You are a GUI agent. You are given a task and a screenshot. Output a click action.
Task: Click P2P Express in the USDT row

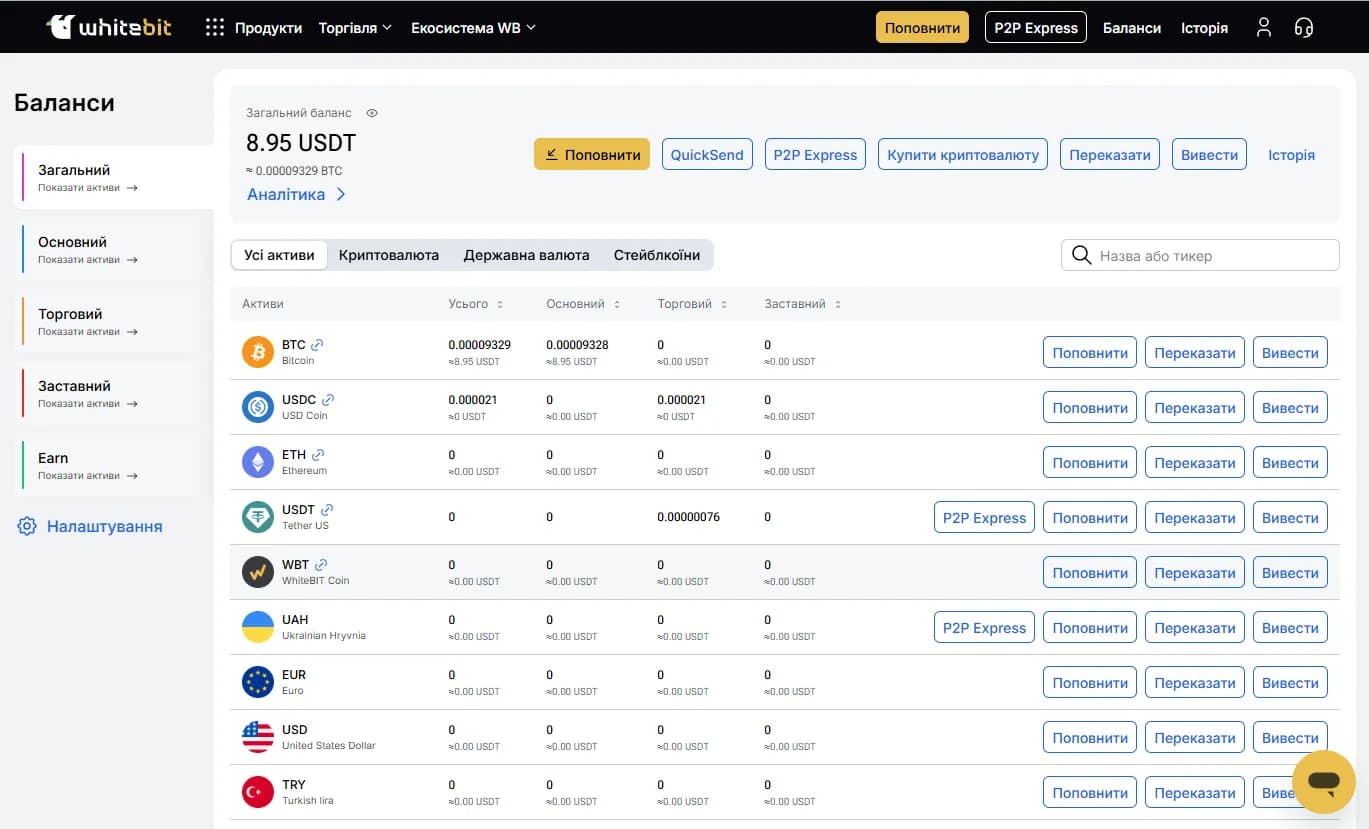pos(985,517)
